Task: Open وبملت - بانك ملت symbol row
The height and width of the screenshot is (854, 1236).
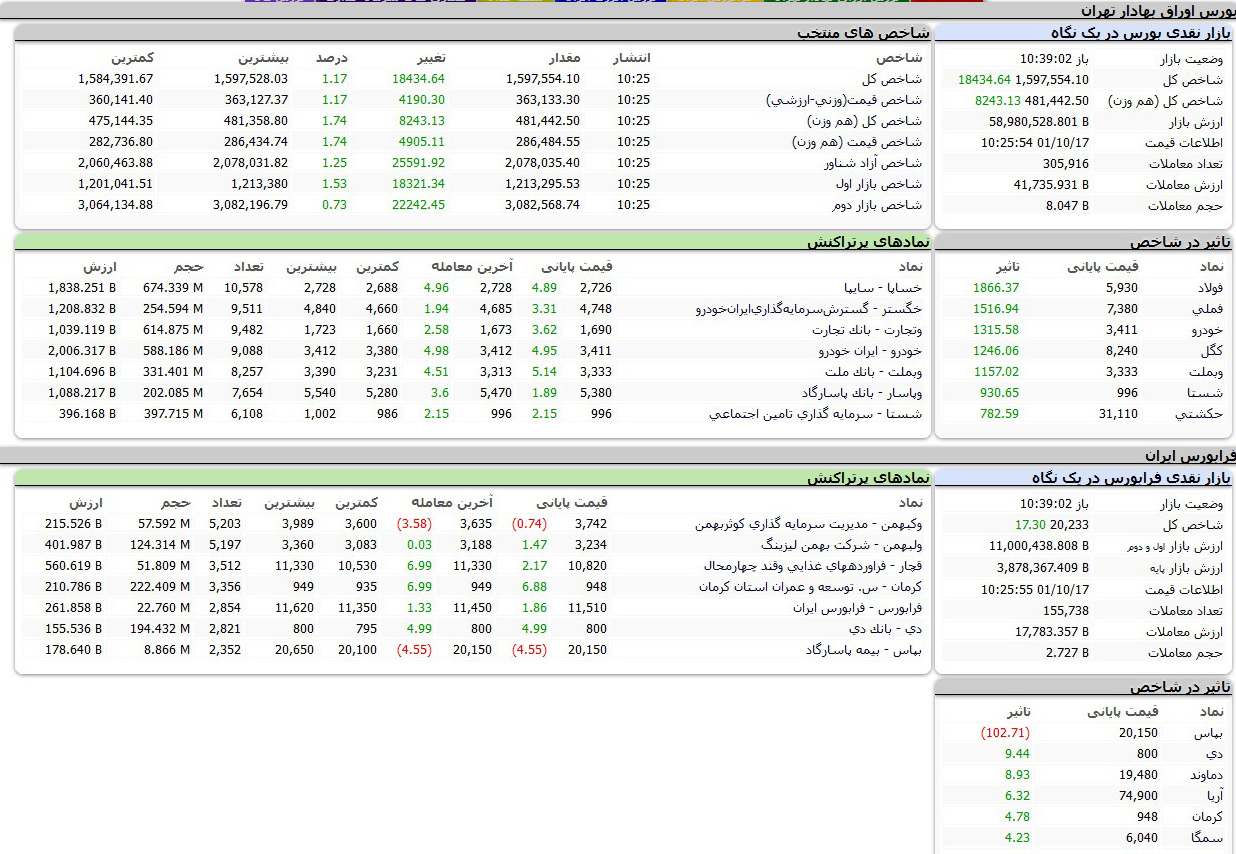Action: (x=875, y=371)
